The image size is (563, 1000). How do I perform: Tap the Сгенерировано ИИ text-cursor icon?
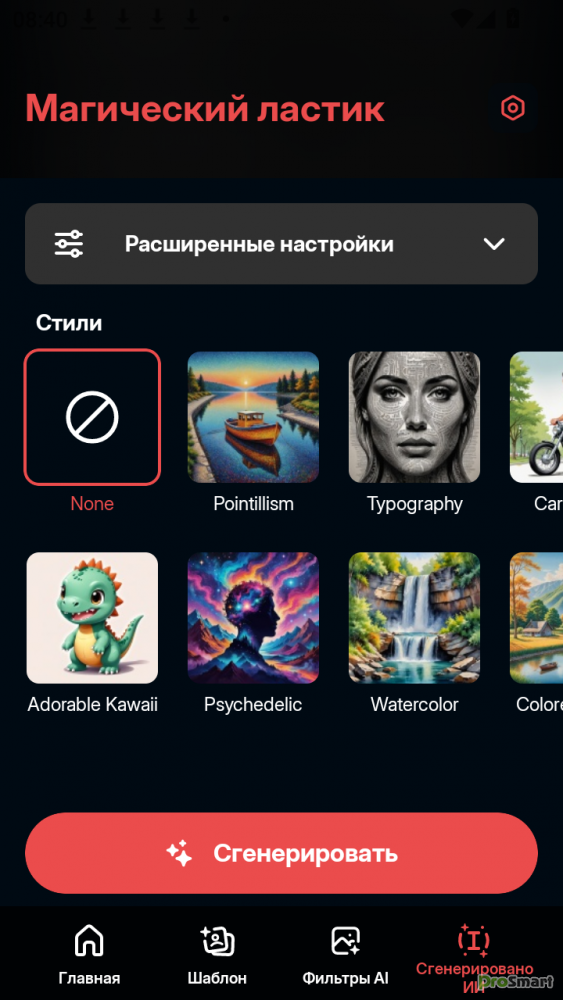point(474,940)
